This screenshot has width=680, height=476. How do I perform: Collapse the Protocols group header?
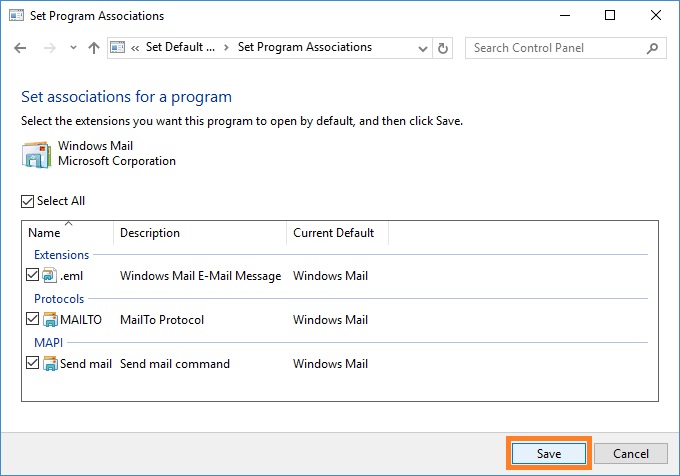(x=59, y=299)
